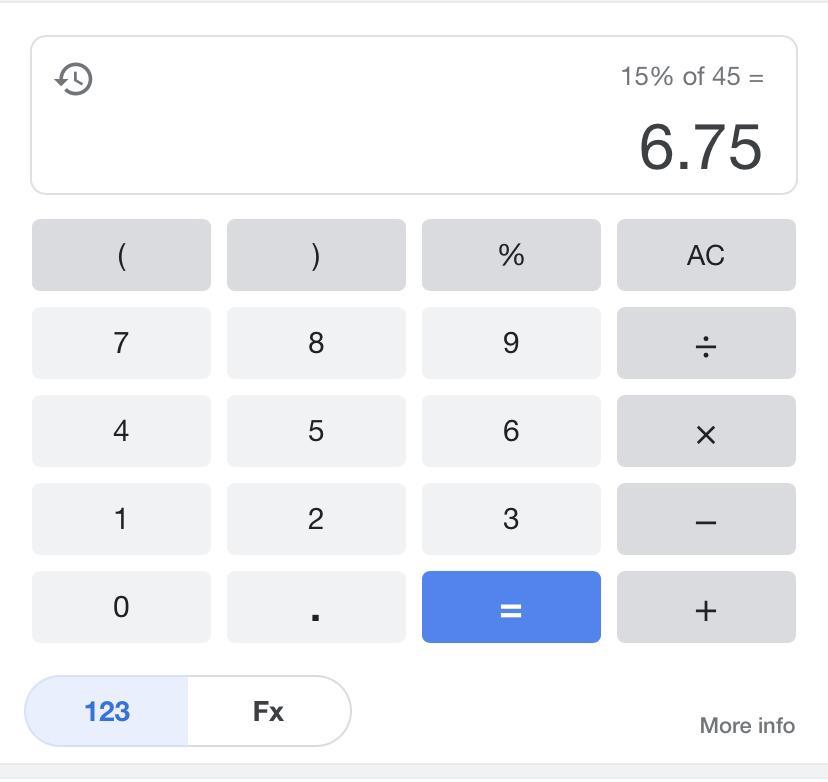
Task: Tap the number 7 key
Action: [121, 343]
